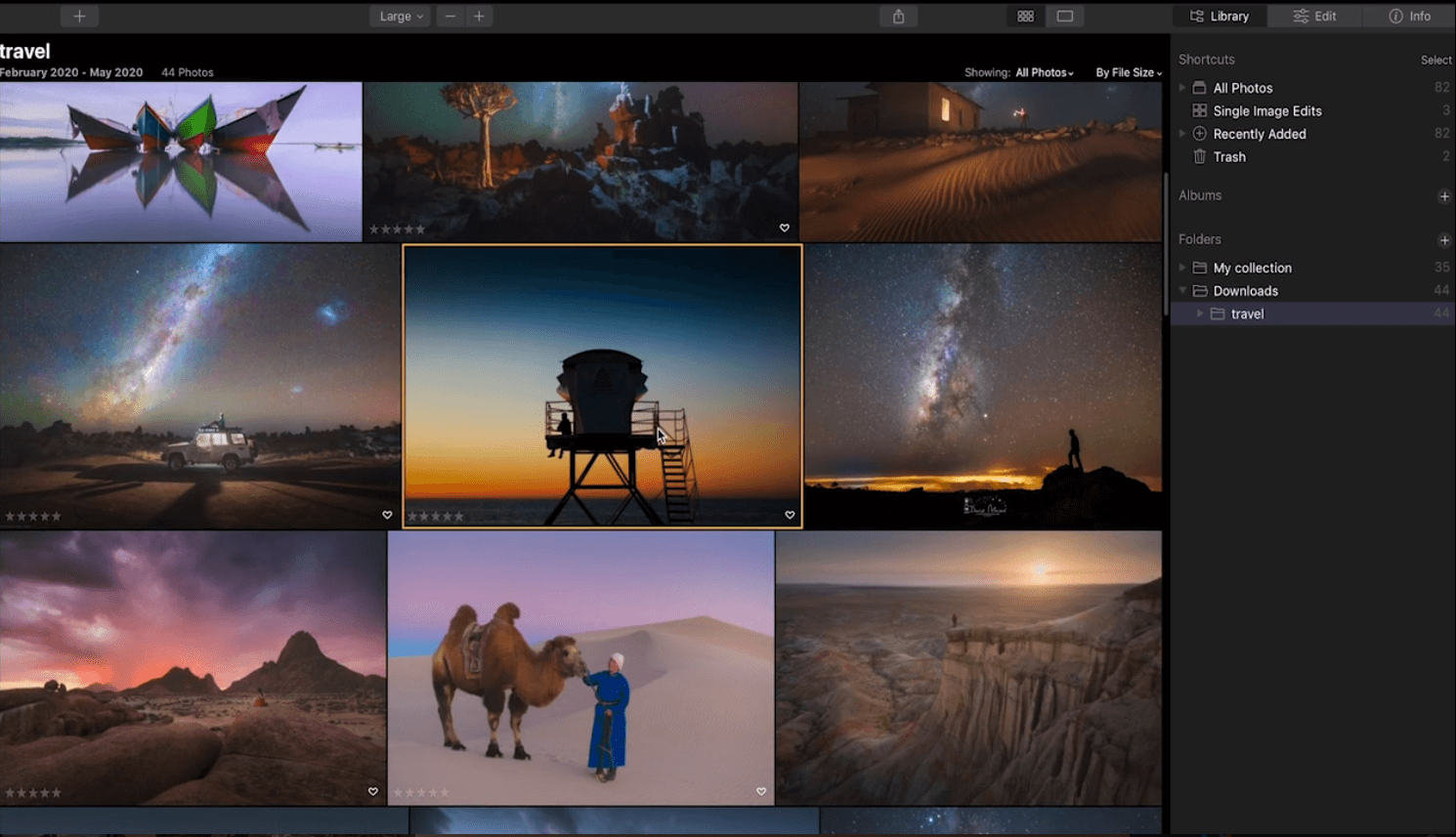Add a folder using the Folders plus icon
This screenshot has width=1456, height=837.
click(1444, 239)
